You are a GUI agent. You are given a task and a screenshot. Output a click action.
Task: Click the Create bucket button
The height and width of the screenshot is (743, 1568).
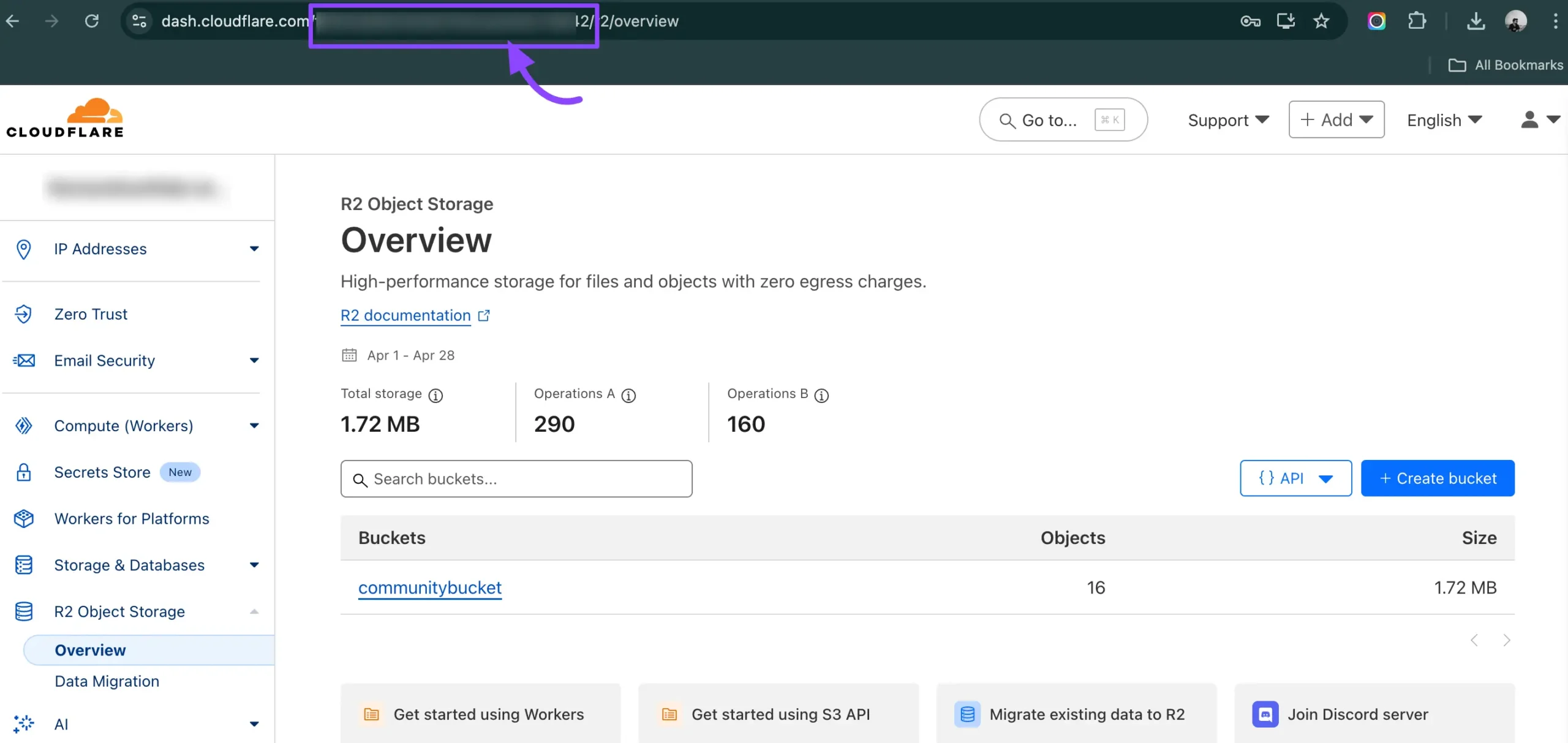tap(1438, 478)
